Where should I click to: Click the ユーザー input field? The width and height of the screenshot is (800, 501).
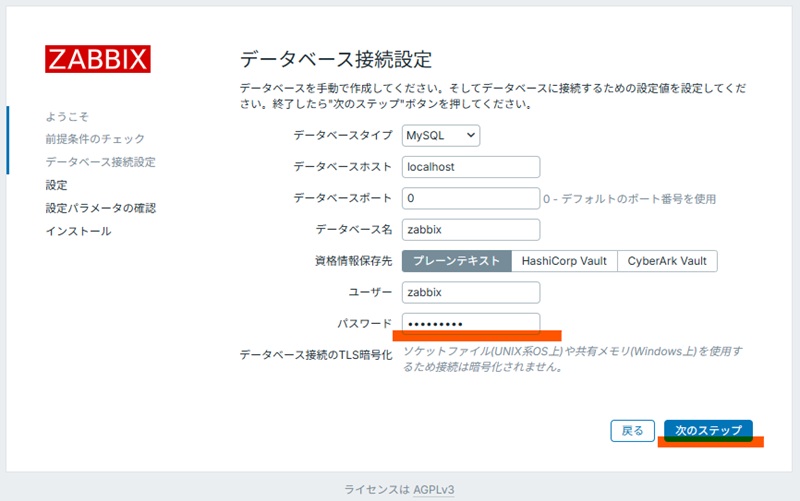click(x=471, y=292)
